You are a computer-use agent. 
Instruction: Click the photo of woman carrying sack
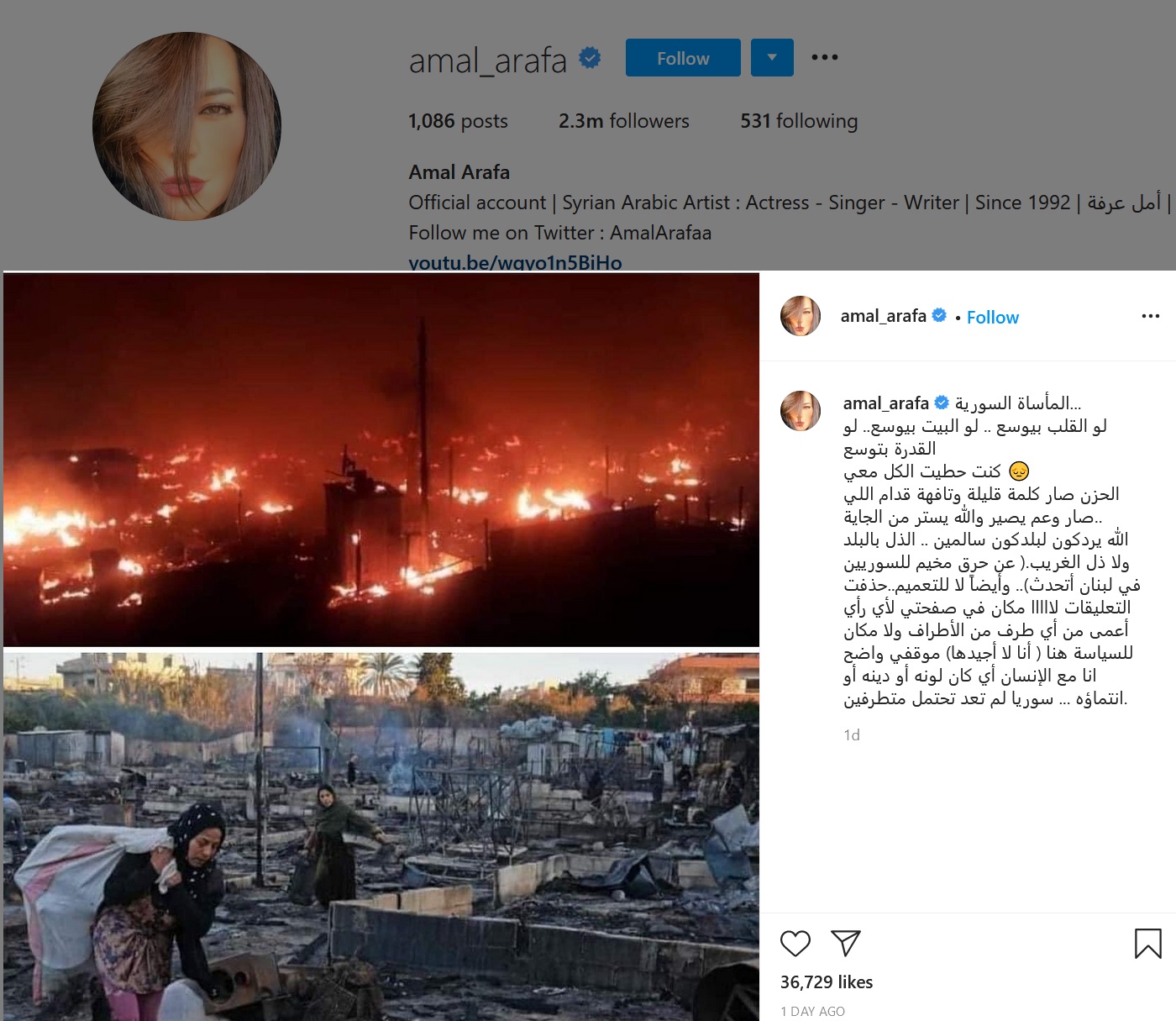pyautogui.click(x=381, y=836)
